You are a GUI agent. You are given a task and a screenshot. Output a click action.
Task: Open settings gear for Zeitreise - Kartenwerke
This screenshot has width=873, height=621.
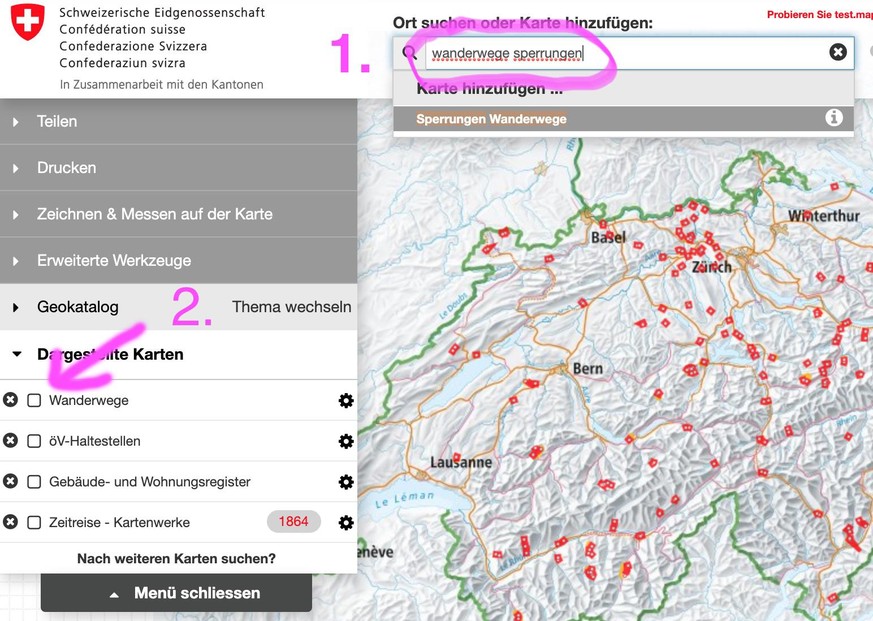click(x=346, y=522)
